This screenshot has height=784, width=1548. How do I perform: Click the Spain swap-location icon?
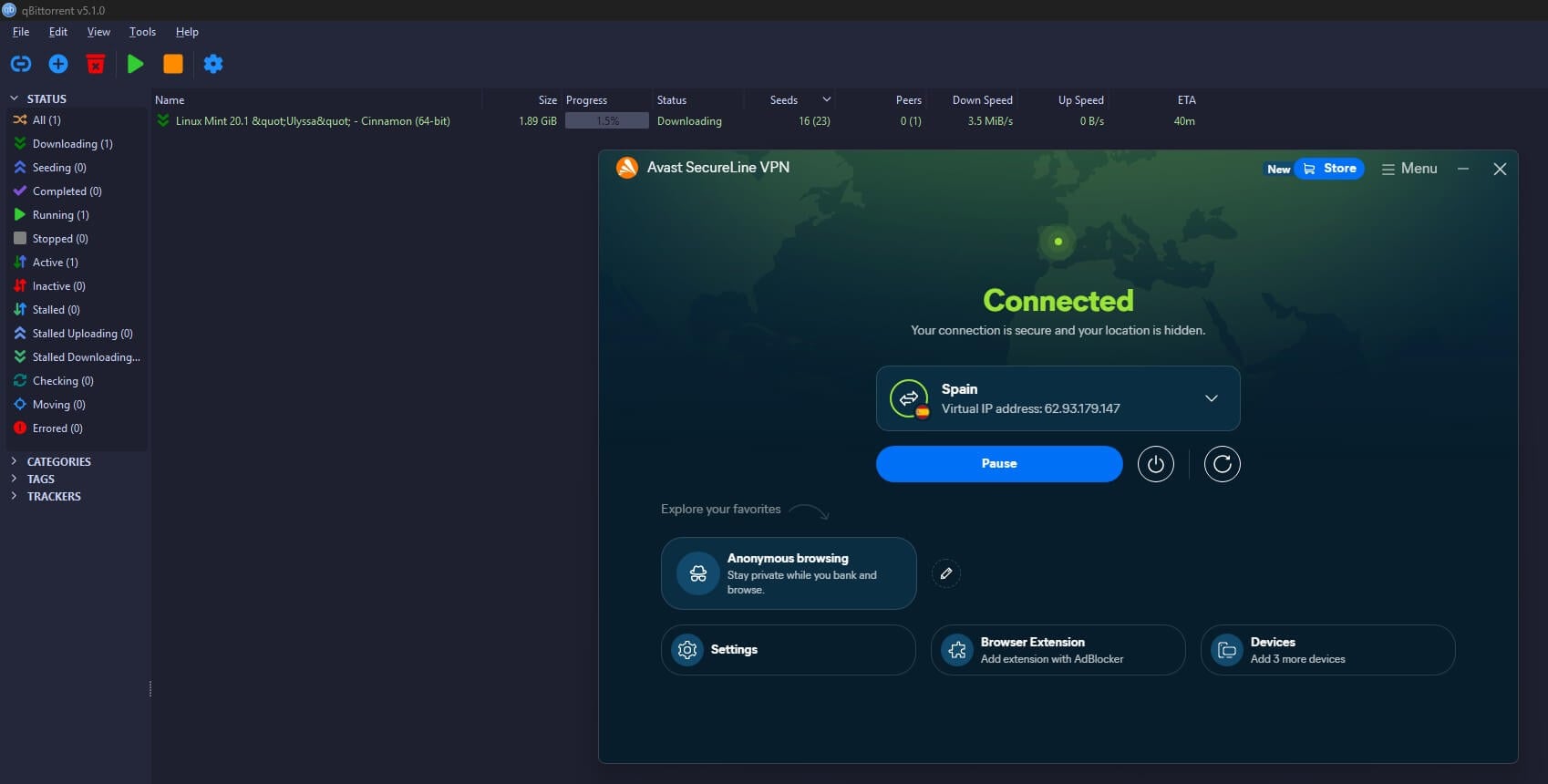coord(909,397)
